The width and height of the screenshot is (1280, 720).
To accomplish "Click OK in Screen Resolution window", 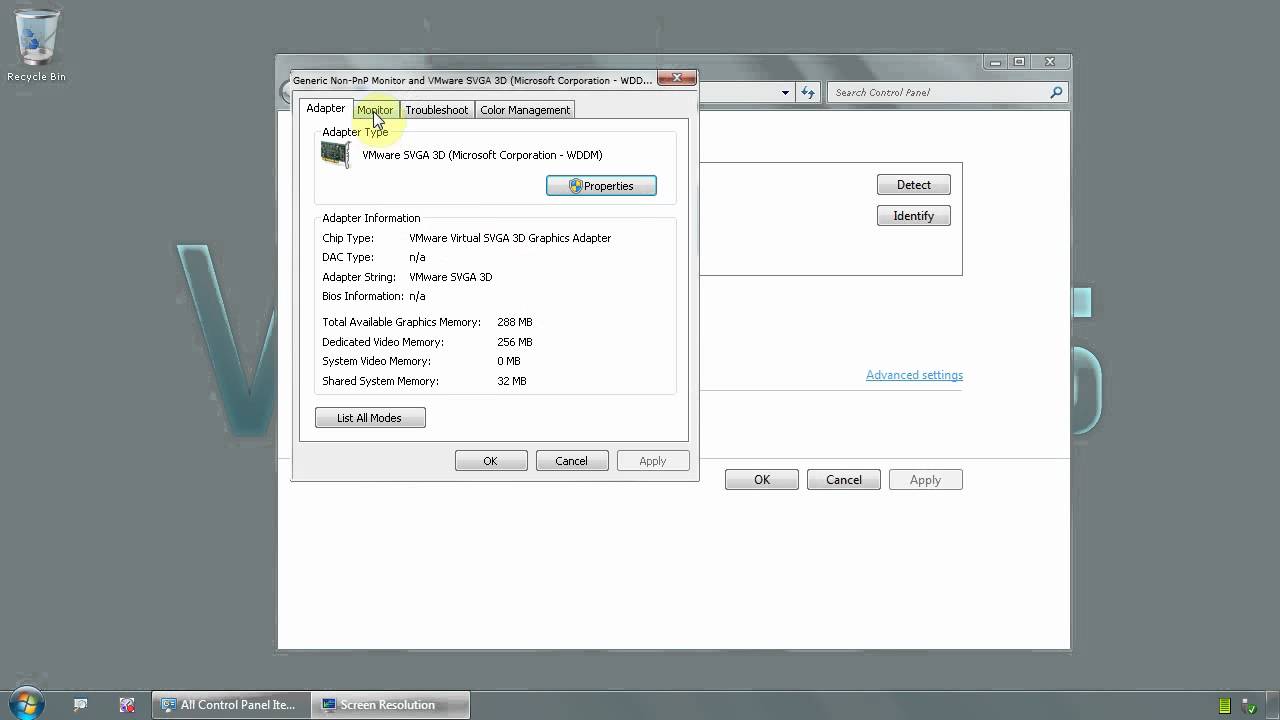I will pyautogui.click(x=762, y=480).
